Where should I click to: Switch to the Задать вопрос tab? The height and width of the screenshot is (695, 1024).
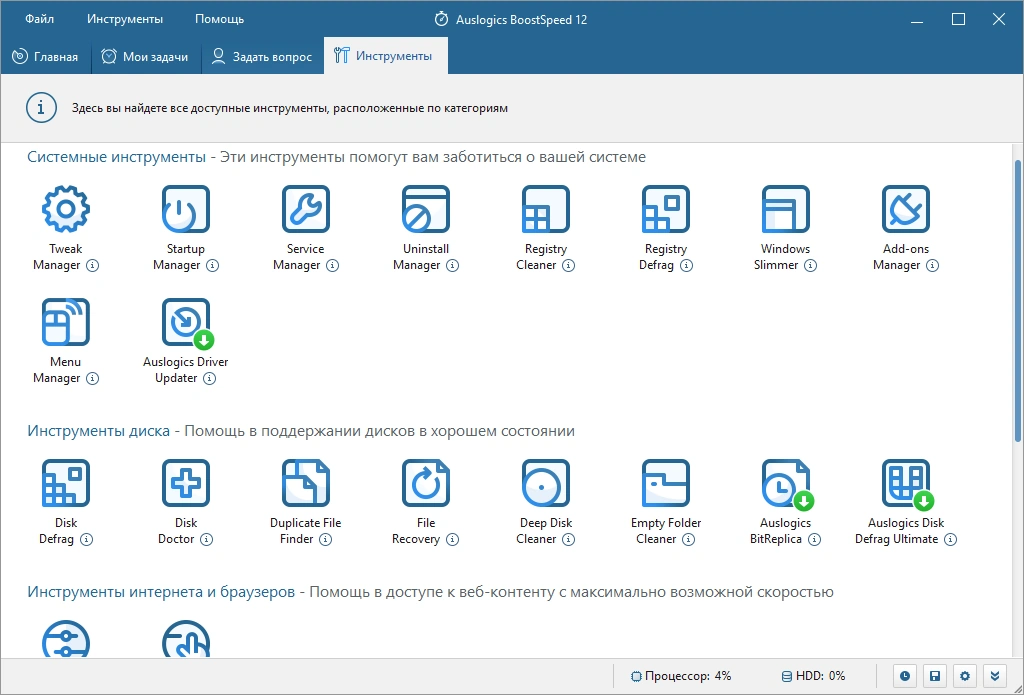(262, 56)
